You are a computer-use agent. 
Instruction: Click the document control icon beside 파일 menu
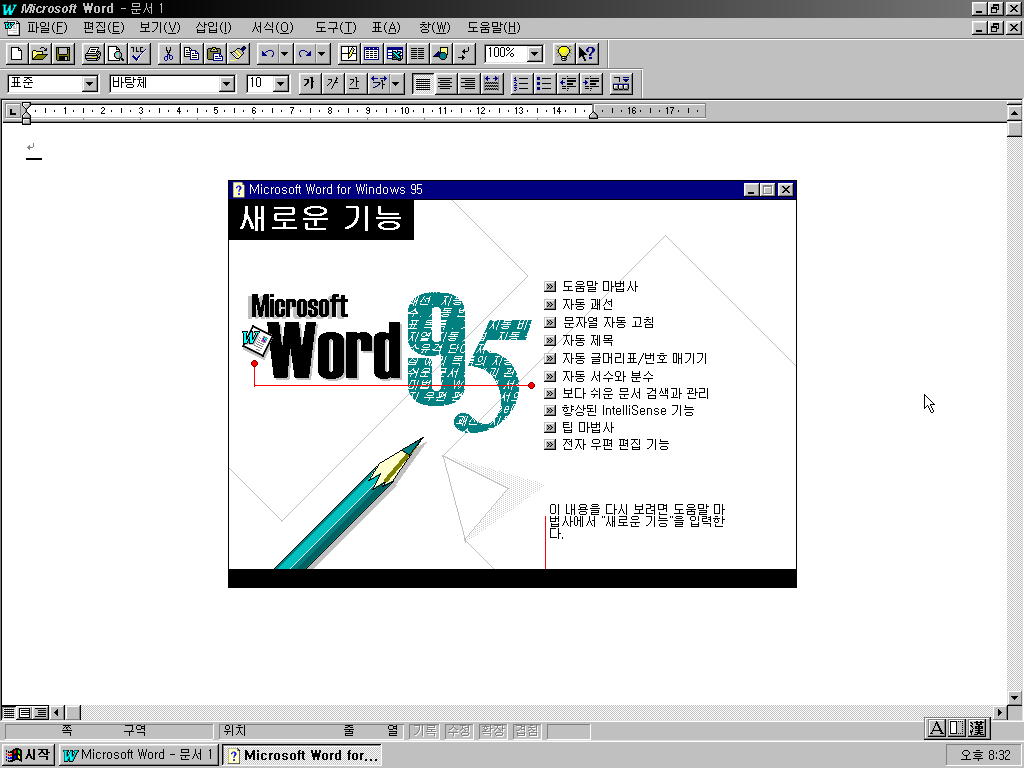coord(12,27)
